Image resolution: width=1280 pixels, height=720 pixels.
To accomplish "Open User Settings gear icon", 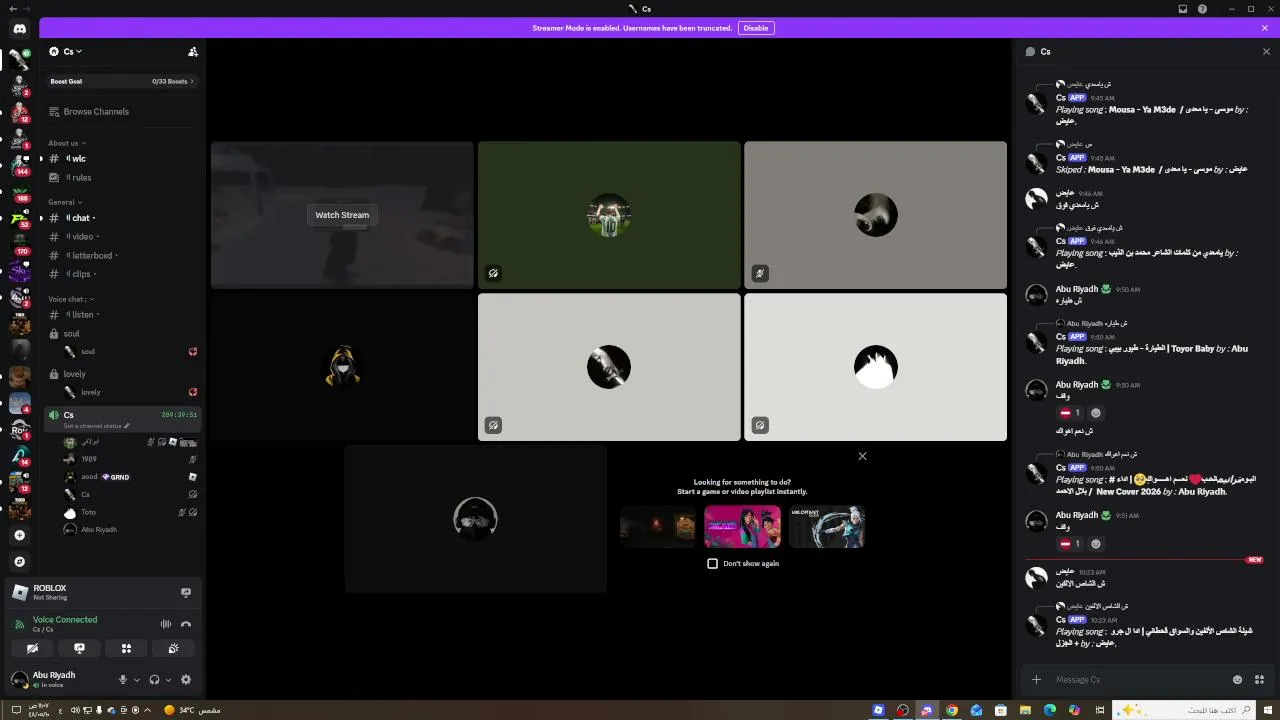I will (x=186, y=680).
